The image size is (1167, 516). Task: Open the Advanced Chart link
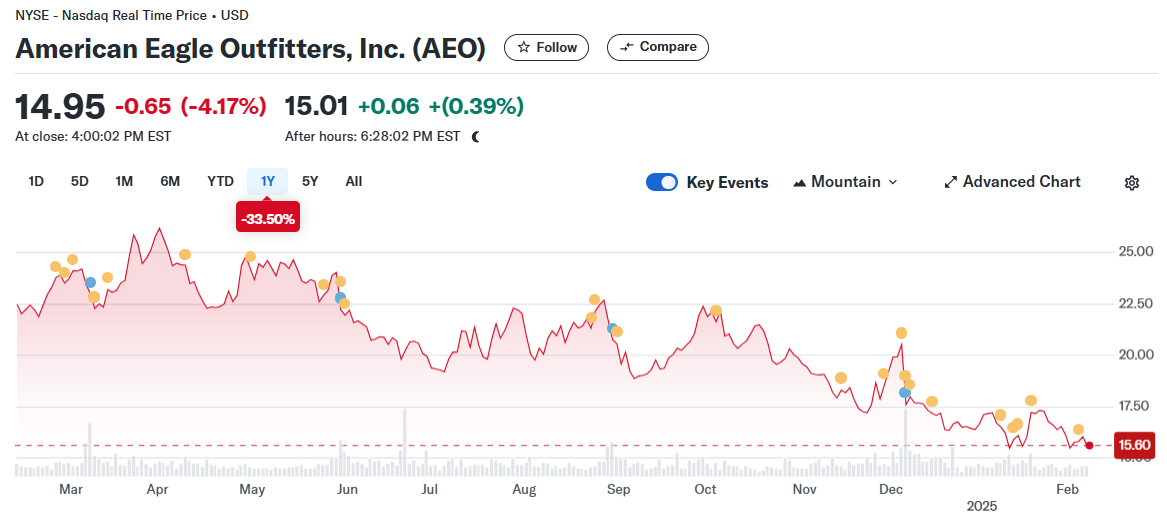coord(1012,182)
